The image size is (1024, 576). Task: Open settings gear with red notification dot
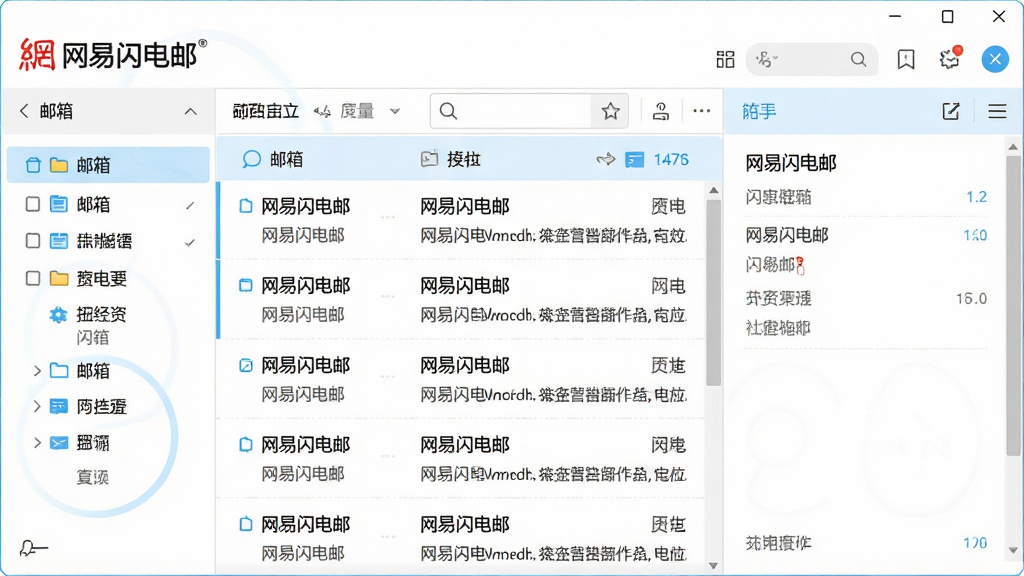(x=950, y=59)
